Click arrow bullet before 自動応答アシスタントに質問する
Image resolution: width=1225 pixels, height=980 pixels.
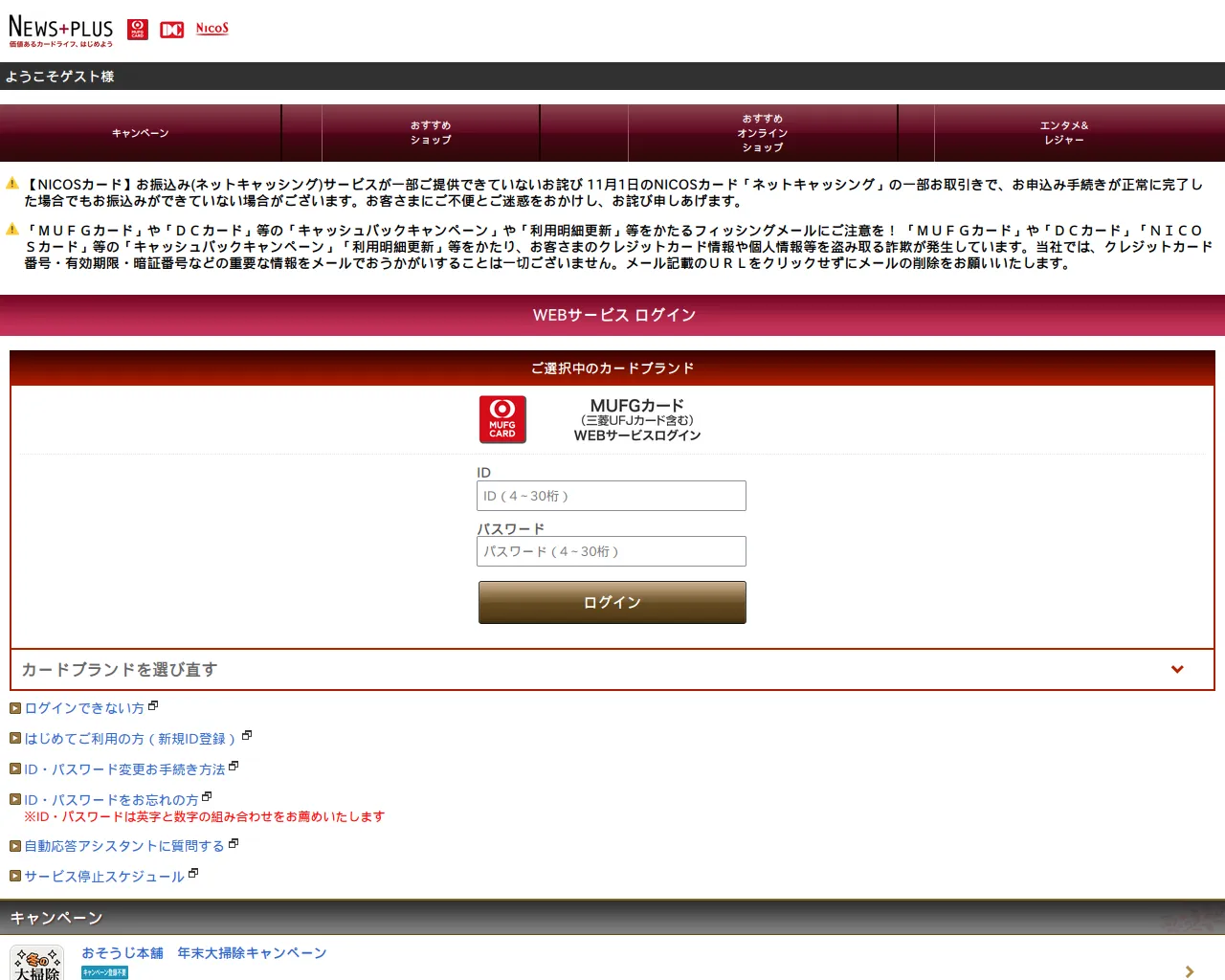point(15,846)
